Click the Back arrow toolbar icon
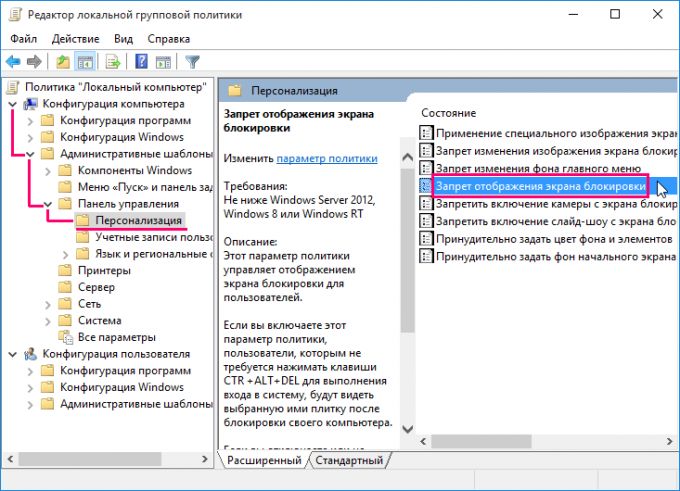680x491 pixels. (x=16, y=62)
